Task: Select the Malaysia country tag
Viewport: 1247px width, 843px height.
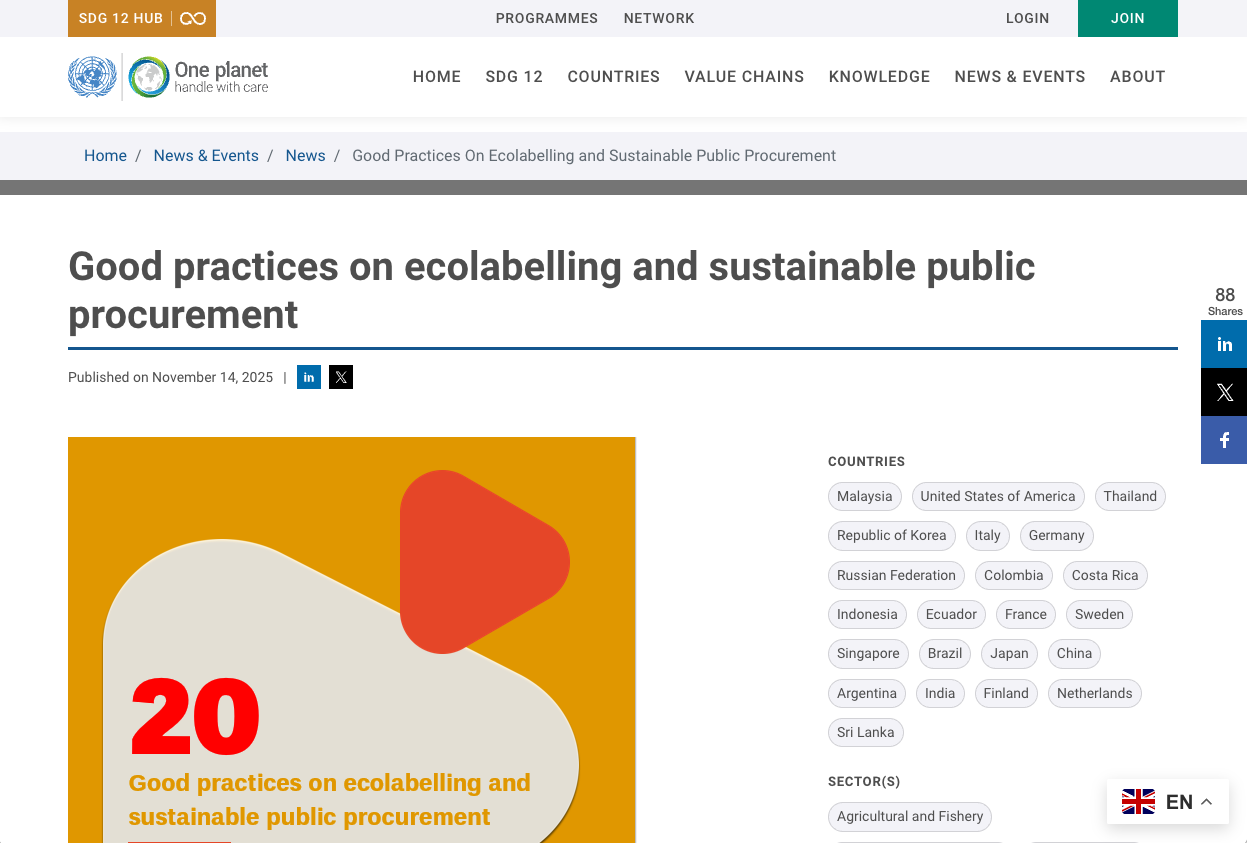Action: click(x=864, y=496)
